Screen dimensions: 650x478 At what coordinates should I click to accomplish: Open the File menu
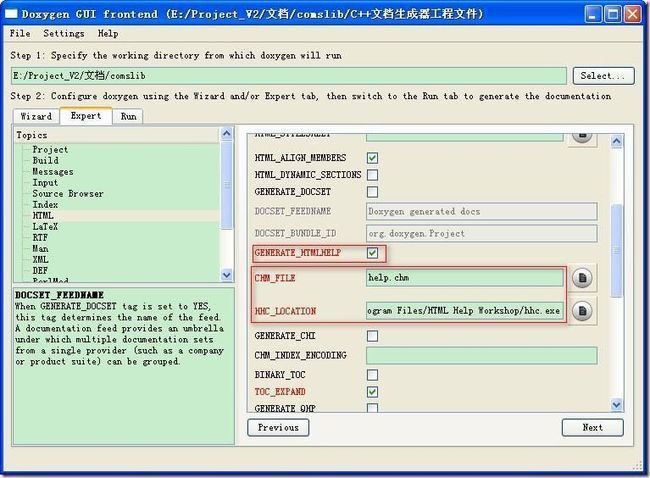(x=20, y=34)
